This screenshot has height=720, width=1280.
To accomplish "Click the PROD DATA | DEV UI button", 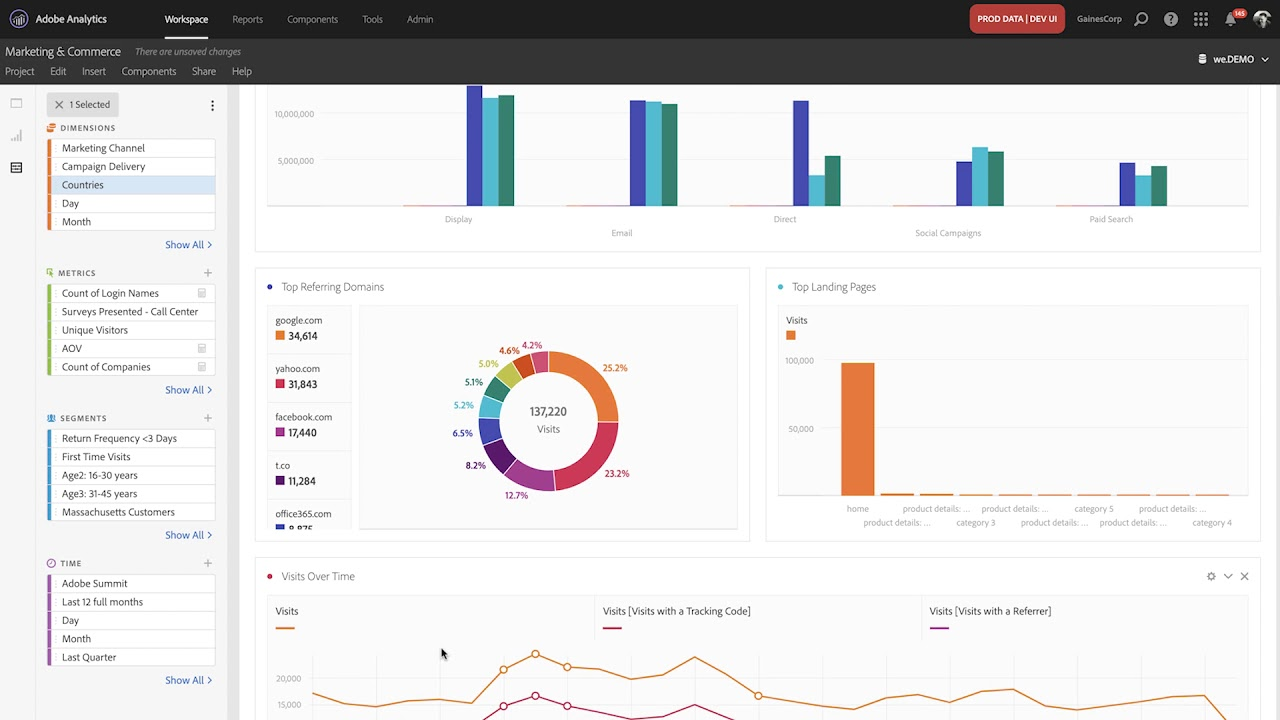I will tap(1016, 19).
